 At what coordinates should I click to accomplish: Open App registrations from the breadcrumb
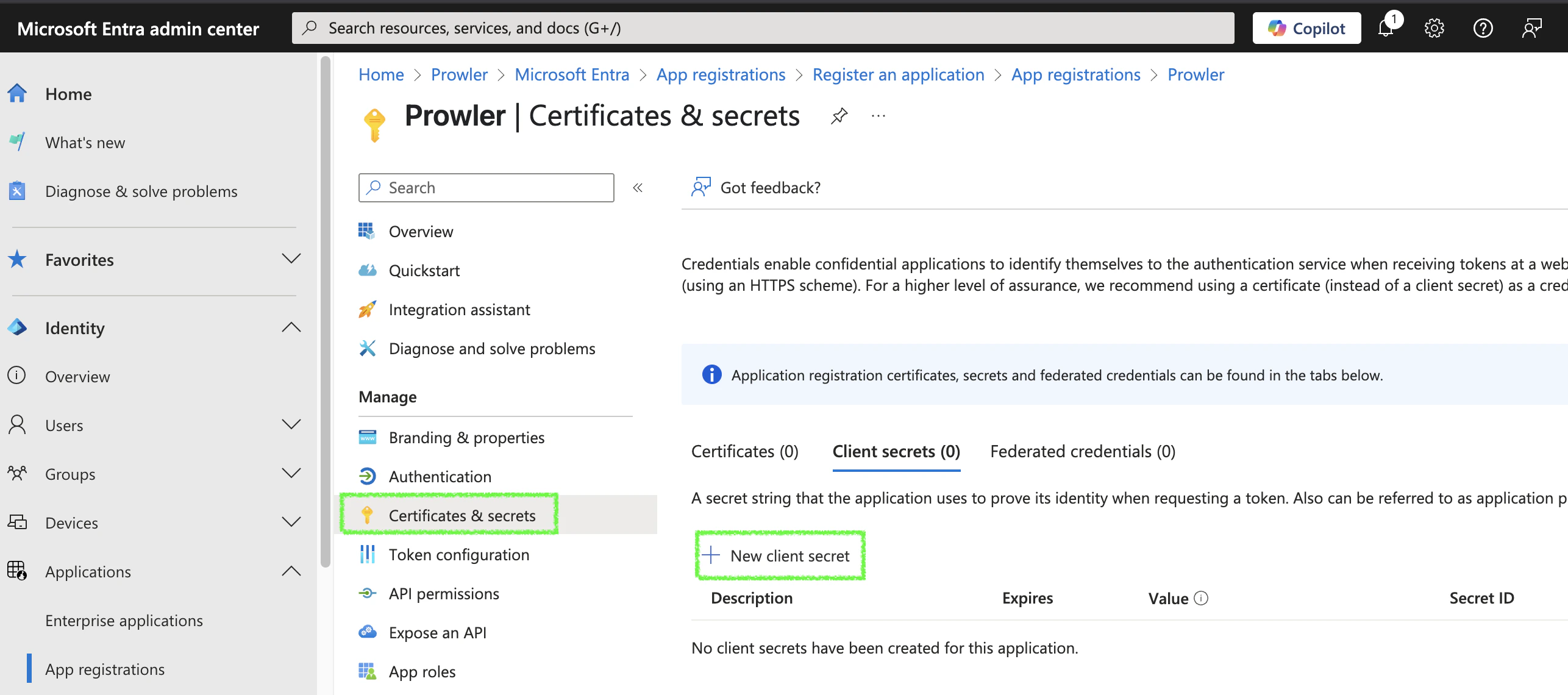(x=720, y=74)
